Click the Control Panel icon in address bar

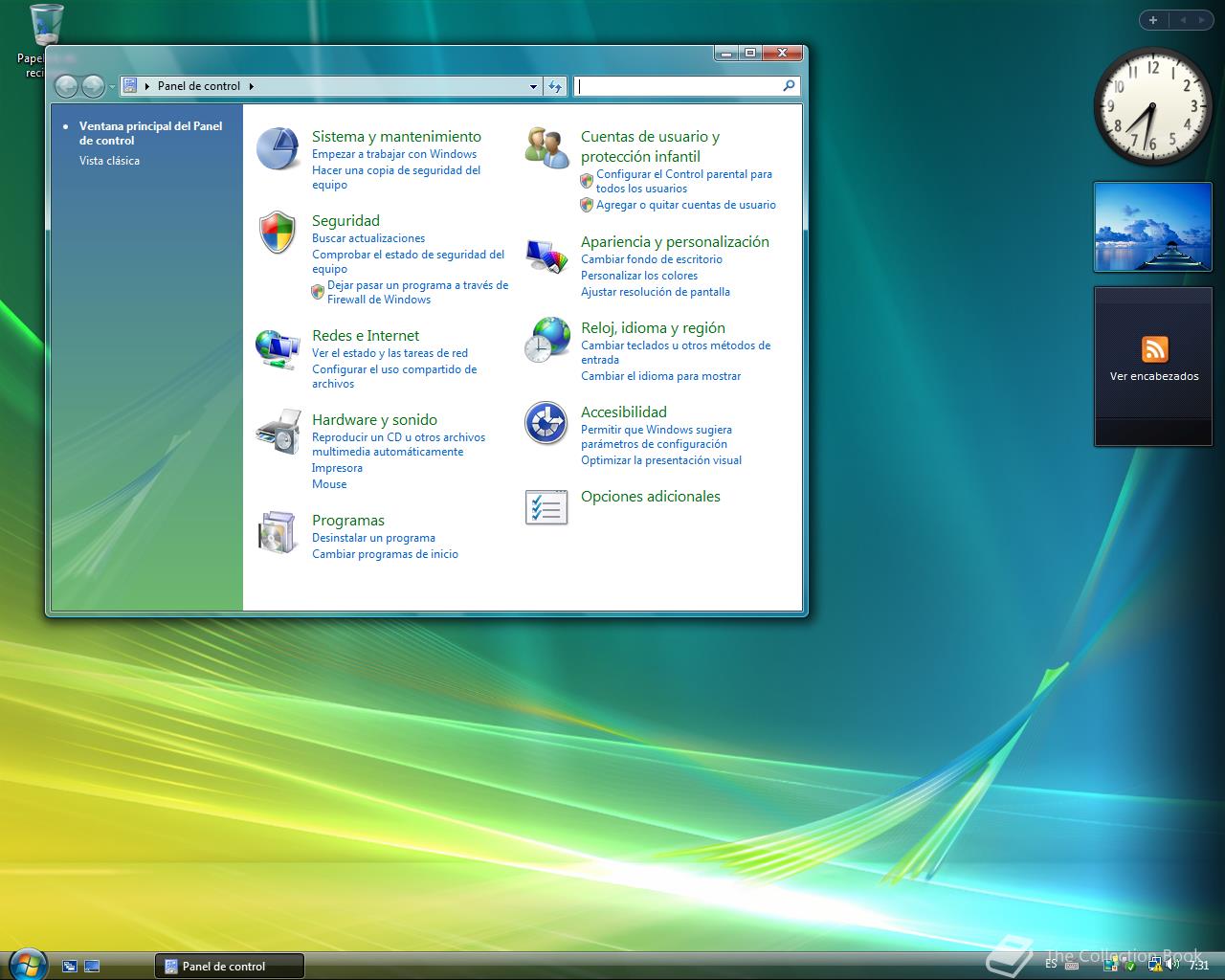coord(131,86)
